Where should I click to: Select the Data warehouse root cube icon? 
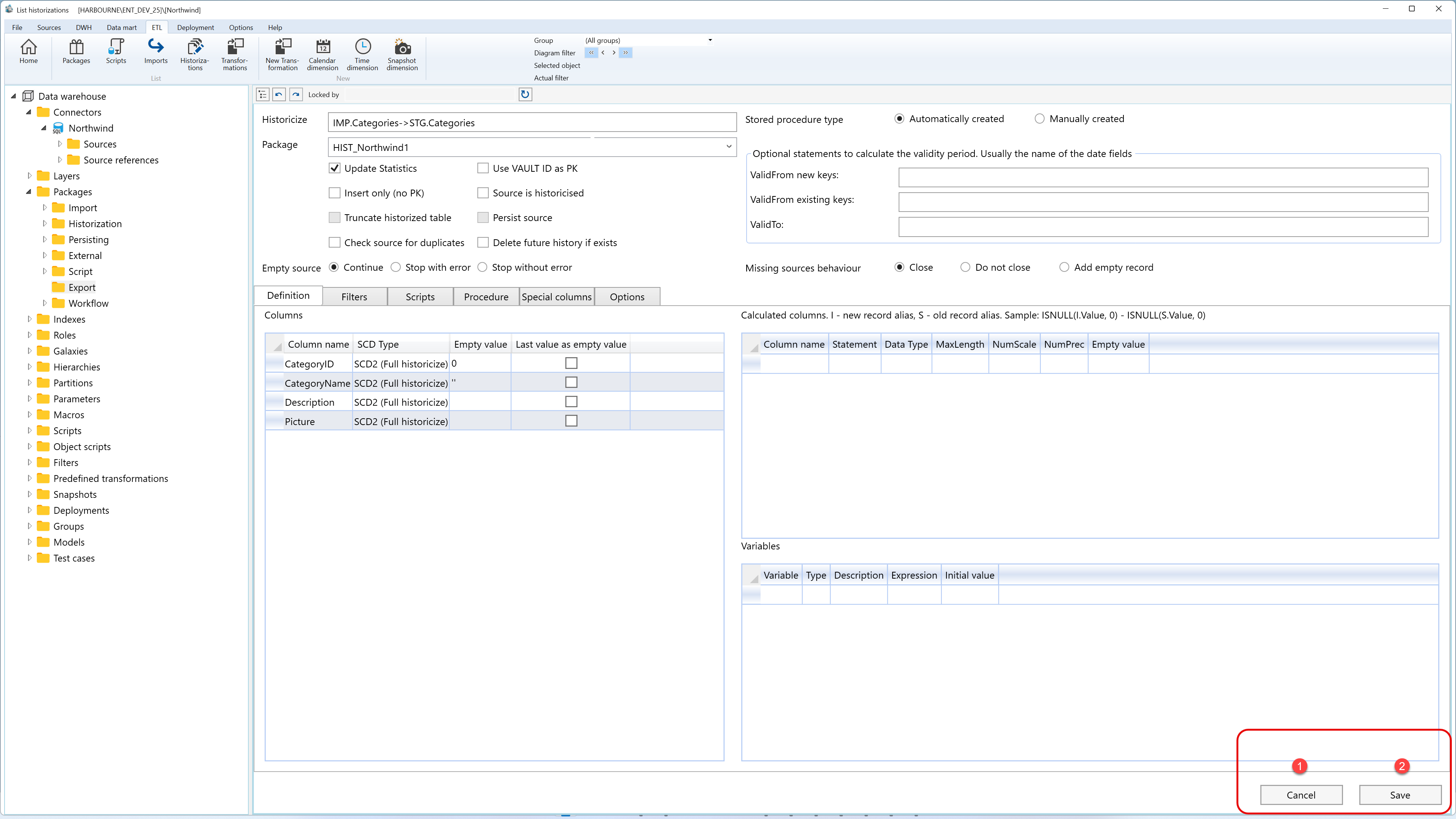point(28,96)
